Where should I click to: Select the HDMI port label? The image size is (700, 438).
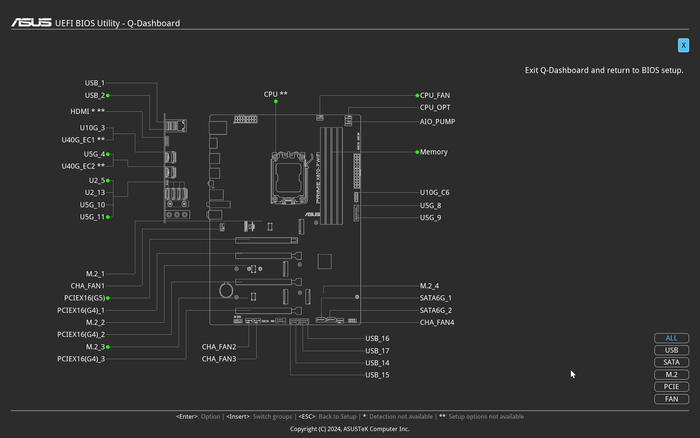[x=86, y=111]
